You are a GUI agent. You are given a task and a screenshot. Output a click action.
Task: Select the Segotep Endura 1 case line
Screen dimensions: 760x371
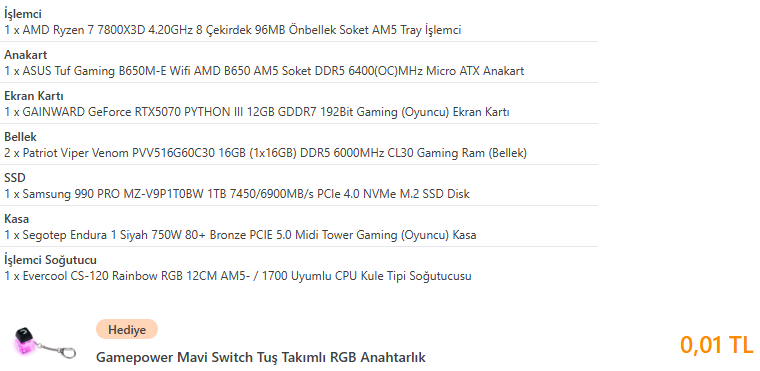(x=240, y=236)
